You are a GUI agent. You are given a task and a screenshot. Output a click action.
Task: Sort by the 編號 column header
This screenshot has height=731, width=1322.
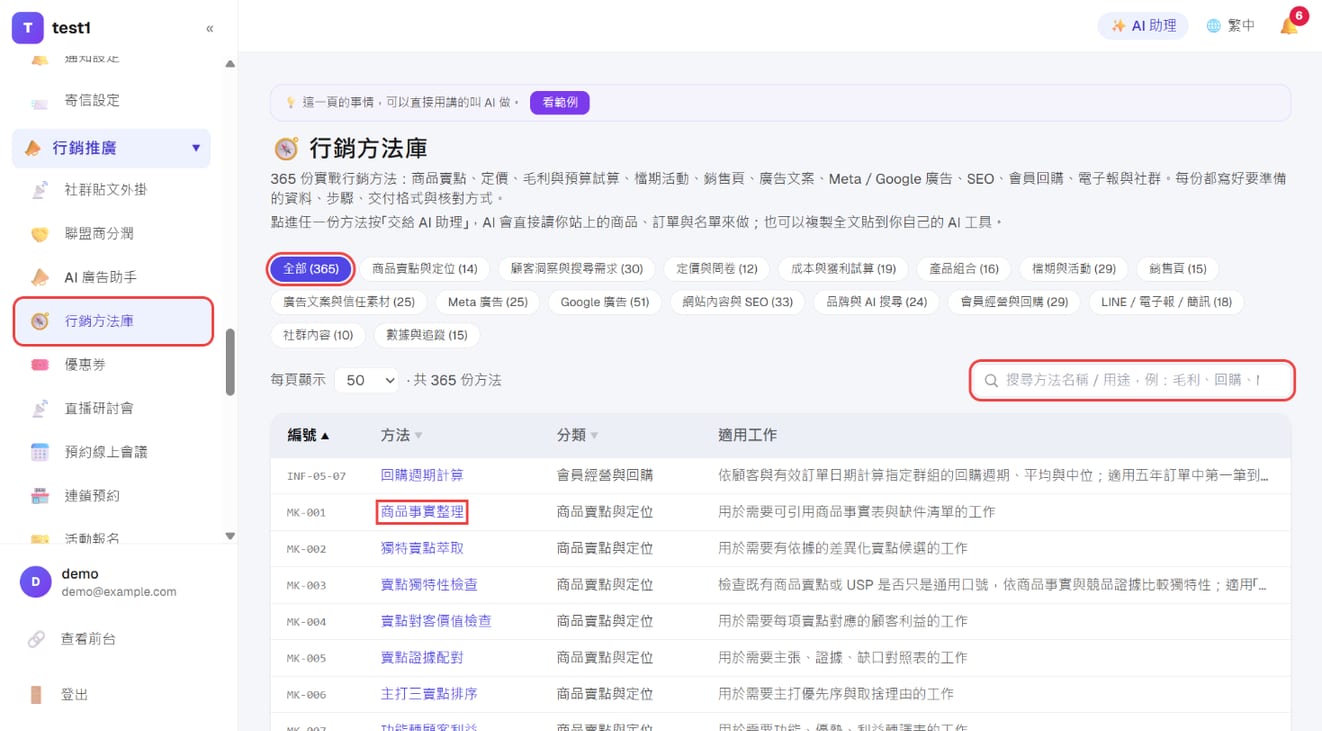pyautogui.click(x=308, y=435)
